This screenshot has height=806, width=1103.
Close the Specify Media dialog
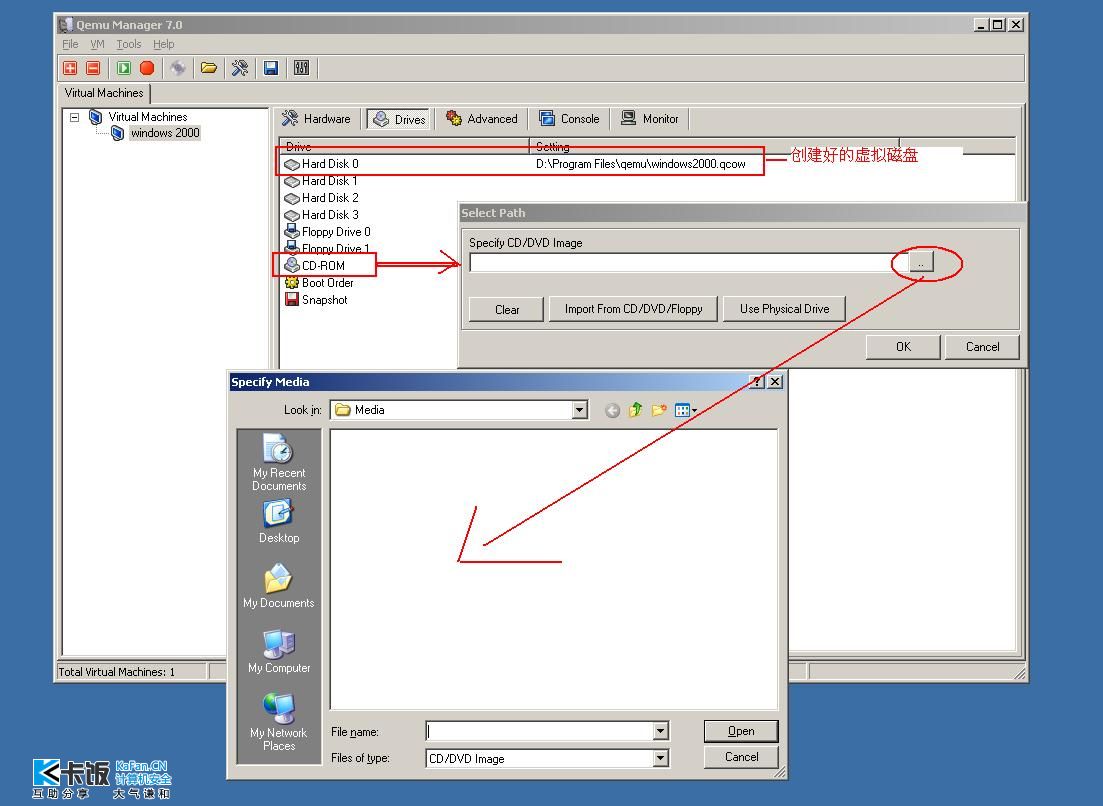[x=774, y=382]
